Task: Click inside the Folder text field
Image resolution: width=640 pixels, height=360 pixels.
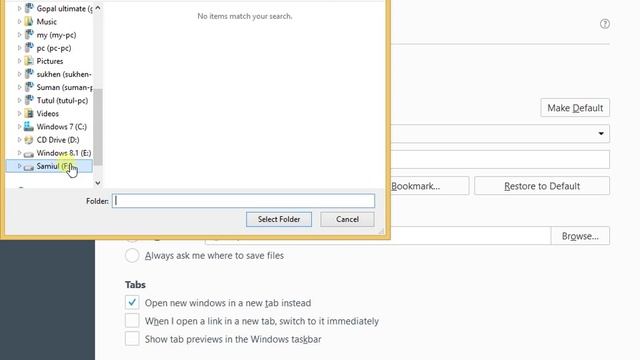Action: (x=243, y=201)
